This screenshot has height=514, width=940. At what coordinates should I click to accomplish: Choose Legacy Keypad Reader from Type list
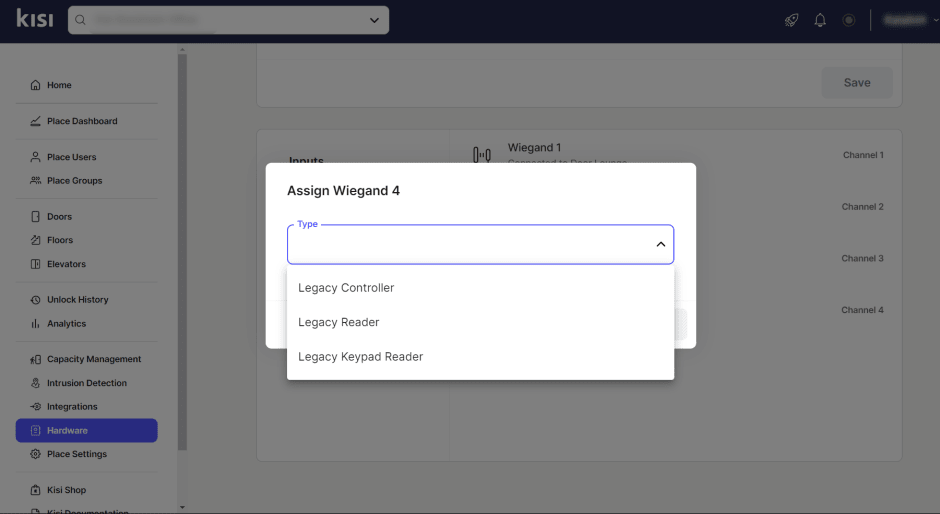coord(480,357)
